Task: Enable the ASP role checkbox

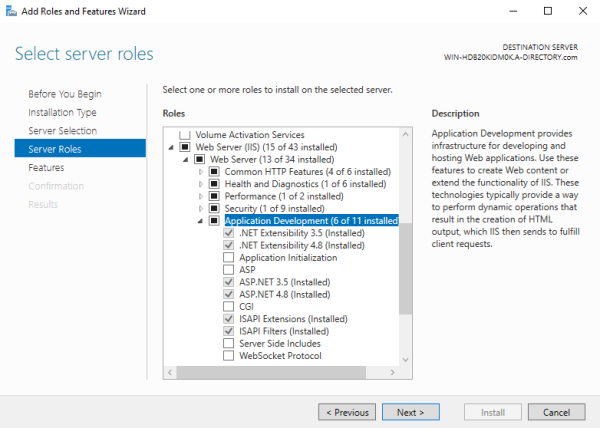Action: pos(230,270)
